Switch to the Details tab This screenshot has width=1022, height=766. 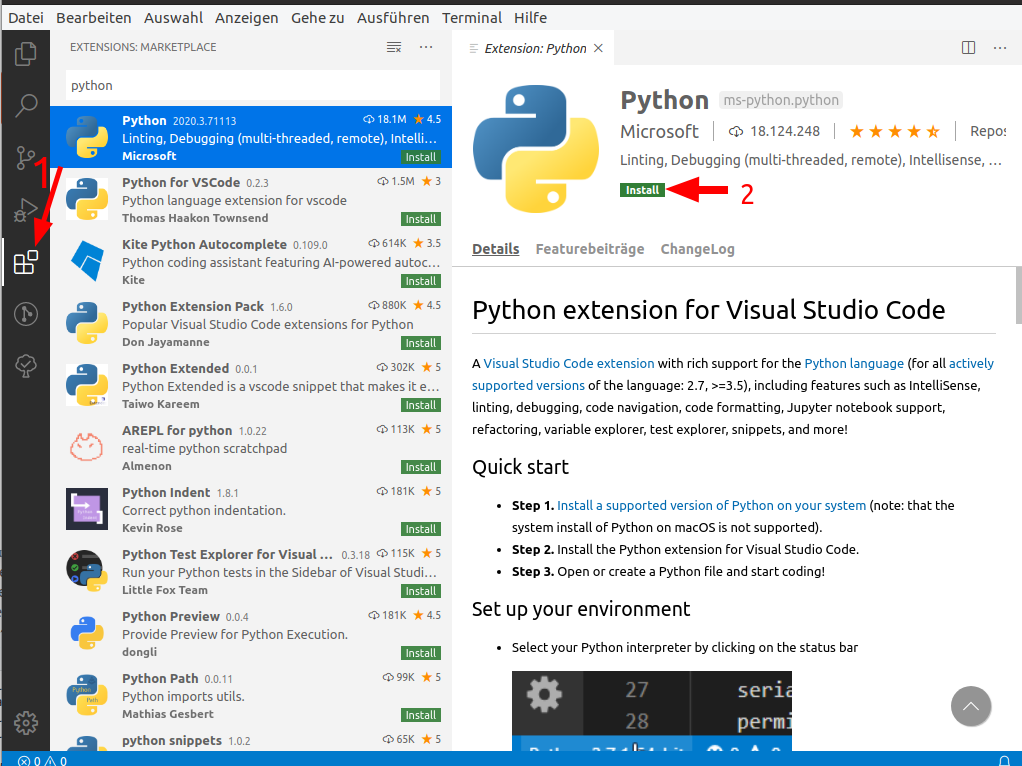[495, 249]
